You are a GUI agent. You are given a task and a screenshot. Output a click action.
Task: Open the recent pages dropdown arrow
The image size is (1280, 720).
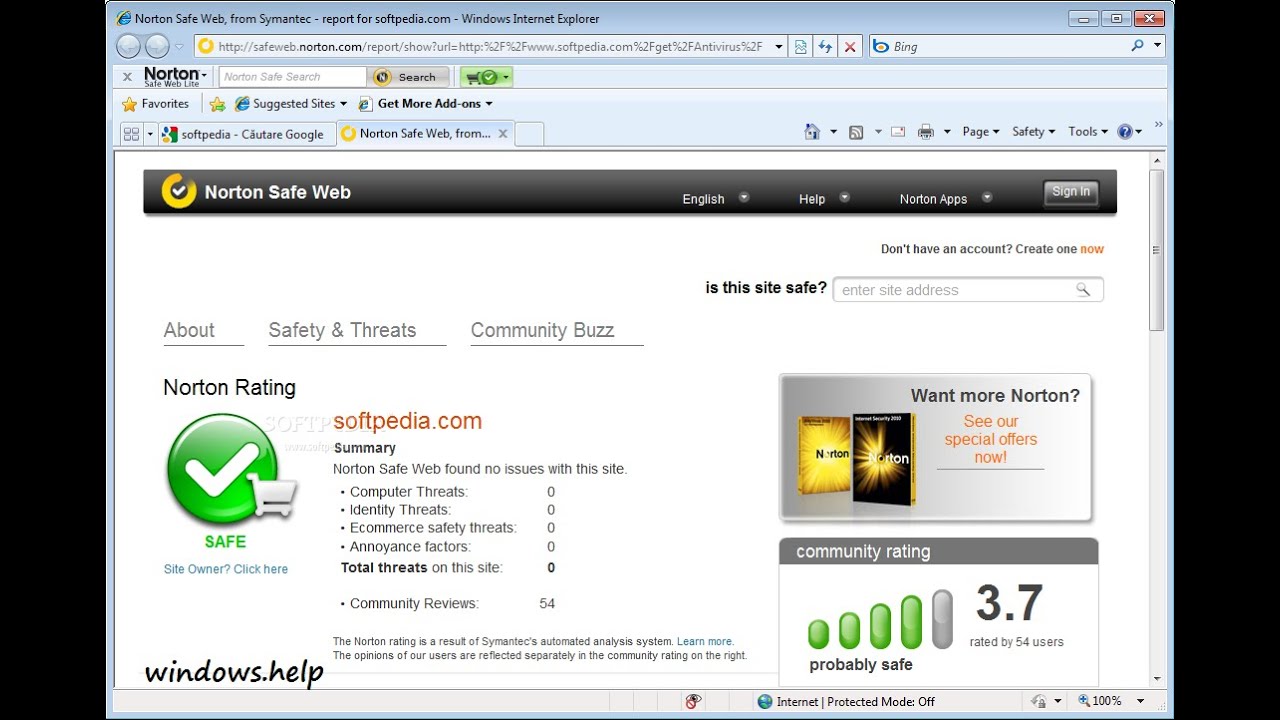coord(180,46)
